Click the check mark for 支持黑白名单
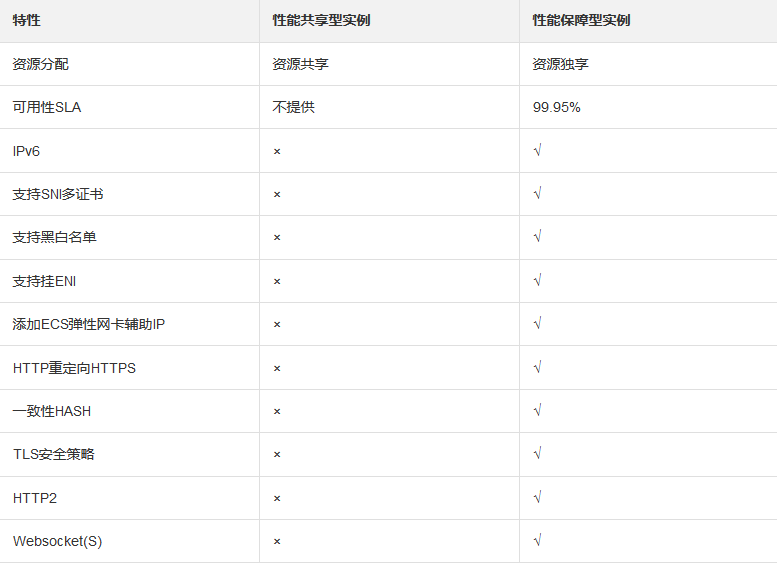The height and width of the screenshot is (567, 777). click(537, 237)
